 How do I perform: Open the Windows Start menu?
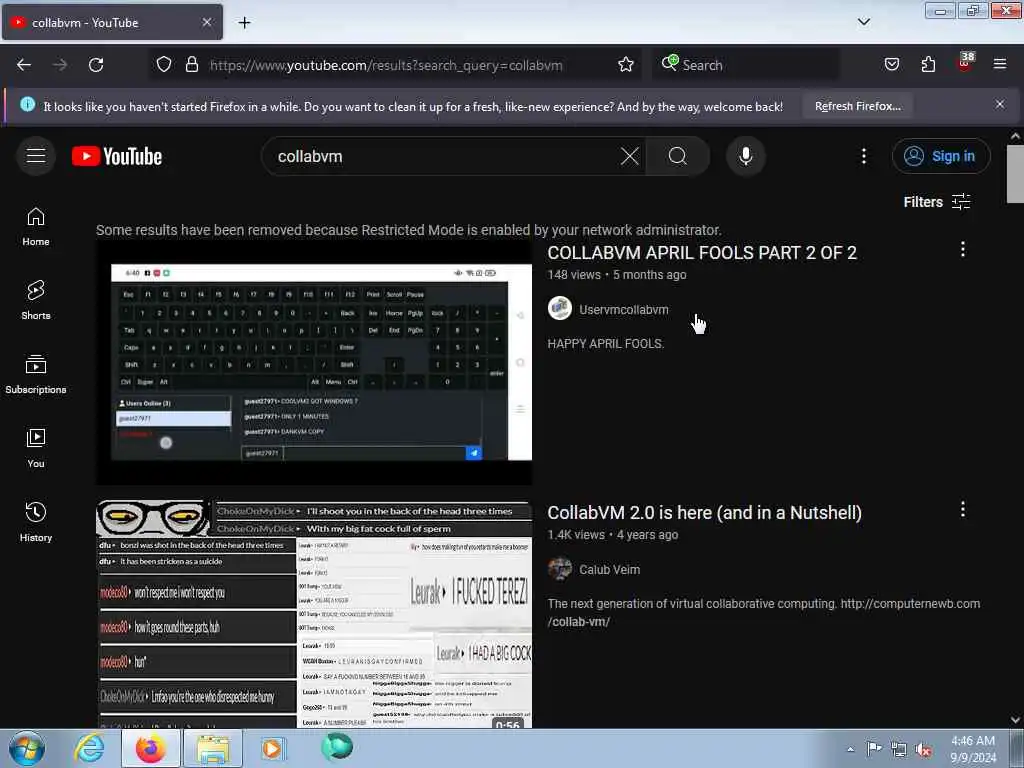[x=27, y=748]
